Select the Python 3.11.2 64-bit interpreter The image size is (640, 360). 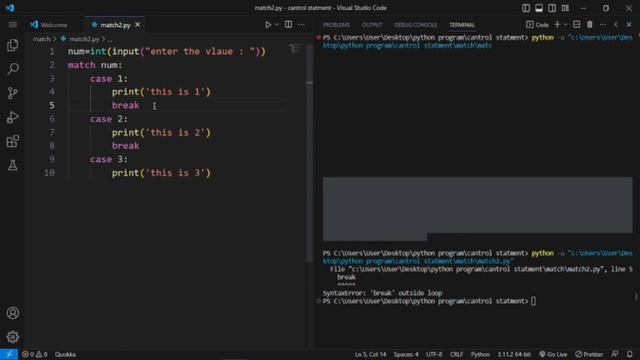click(514, 354)
